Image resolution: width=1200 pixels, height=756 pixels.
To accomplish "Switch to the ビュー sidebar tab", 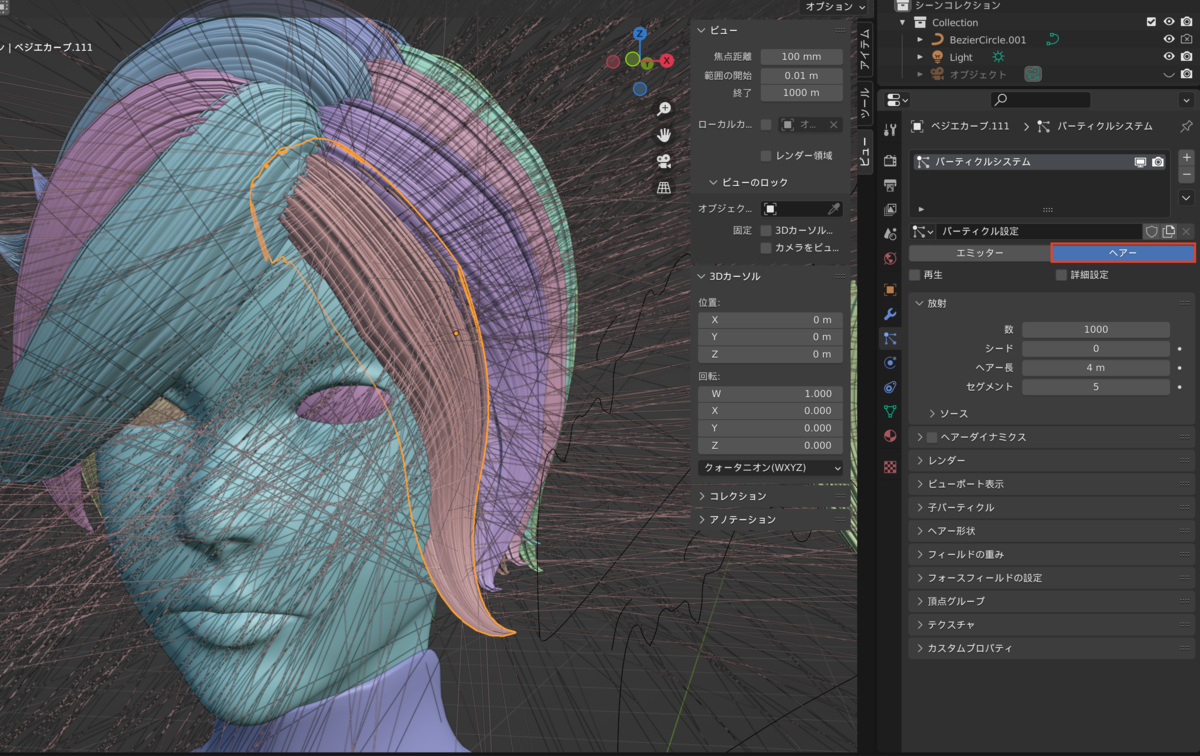I will [x=864, y=152].
